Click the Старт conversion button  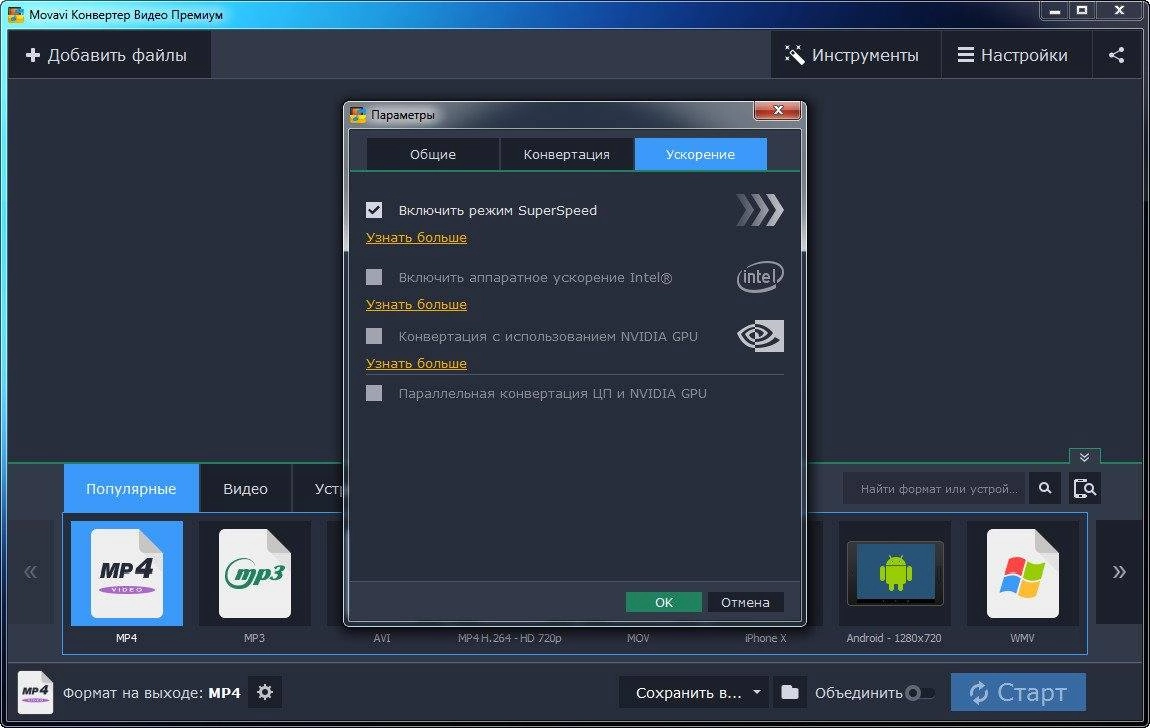1018,692
